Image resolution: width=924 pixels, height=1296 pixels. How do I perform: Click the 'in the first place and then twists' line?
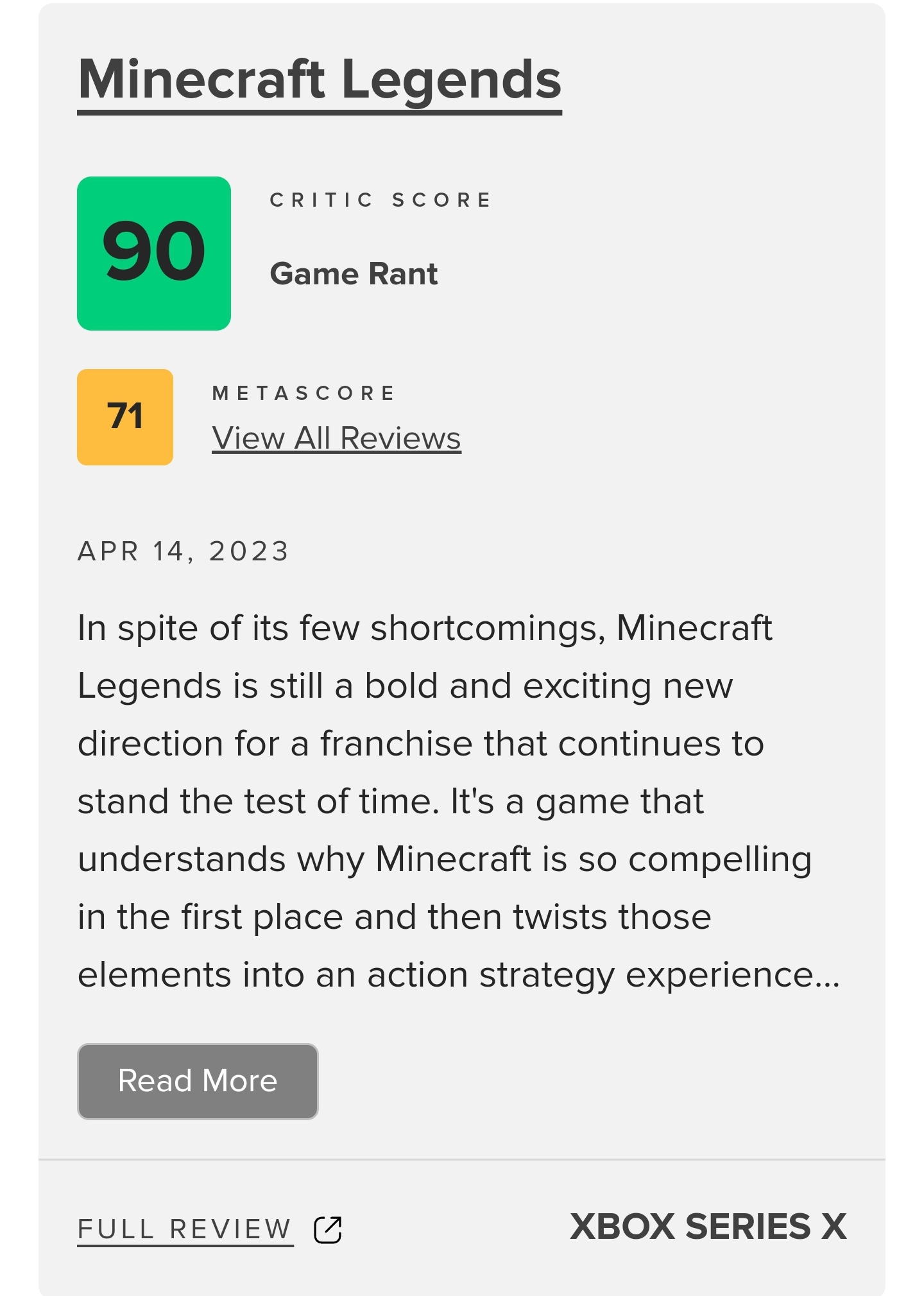coord(395,917)
